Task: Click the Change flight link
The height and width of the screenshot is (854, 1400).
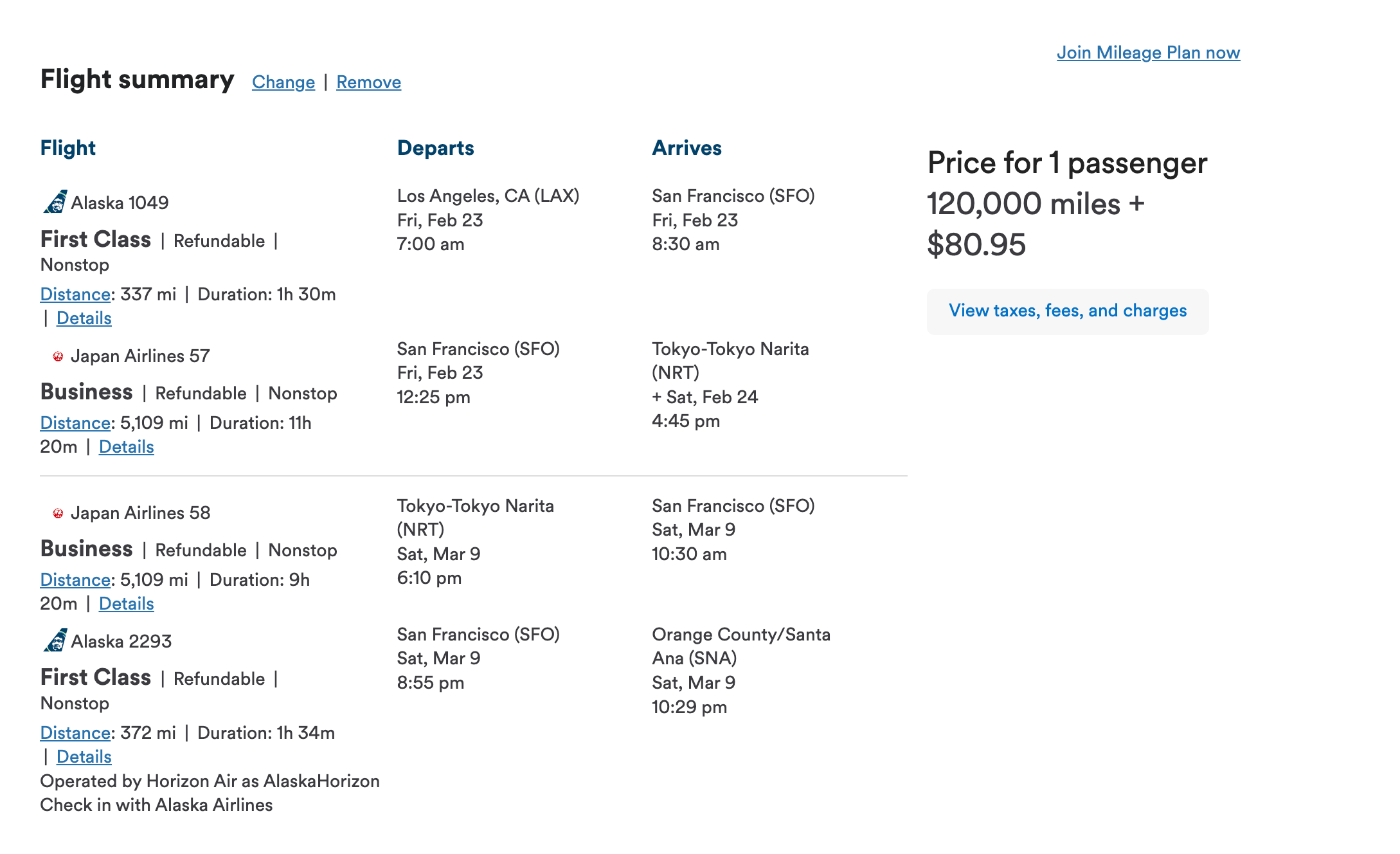Action: point(283,82)
